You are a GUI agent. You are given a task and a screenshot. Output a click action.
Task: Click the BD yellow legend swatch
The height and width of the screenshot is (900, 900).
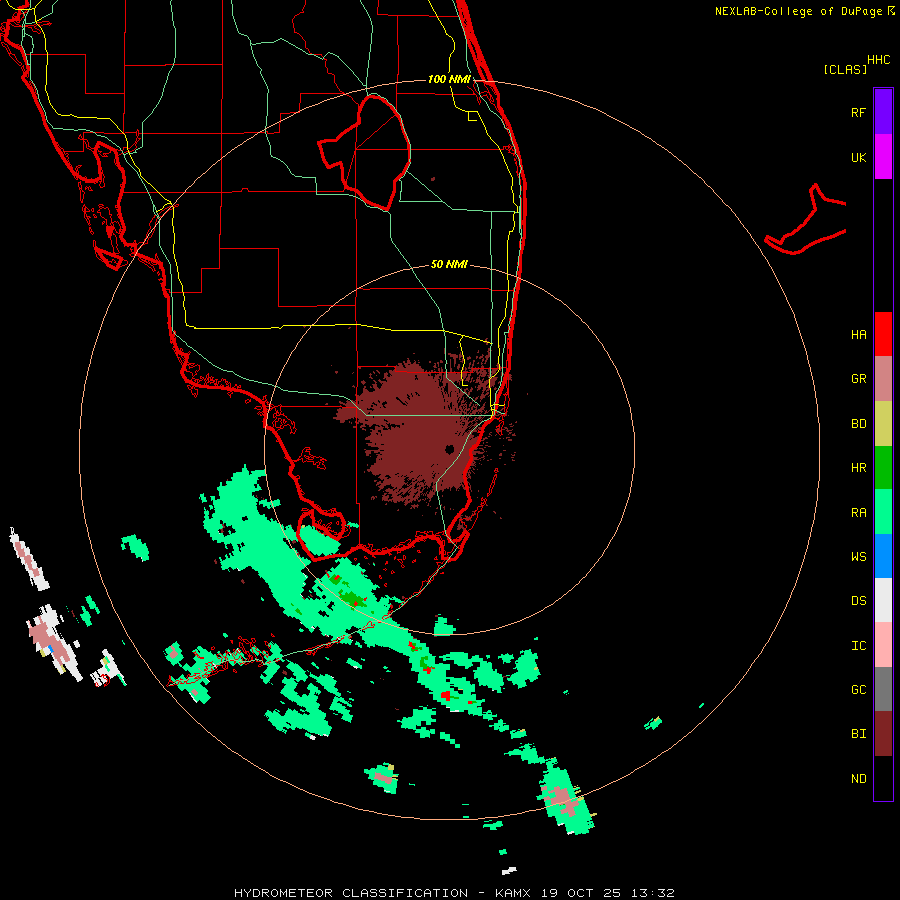pyautogui.click(x=883, y=423)
